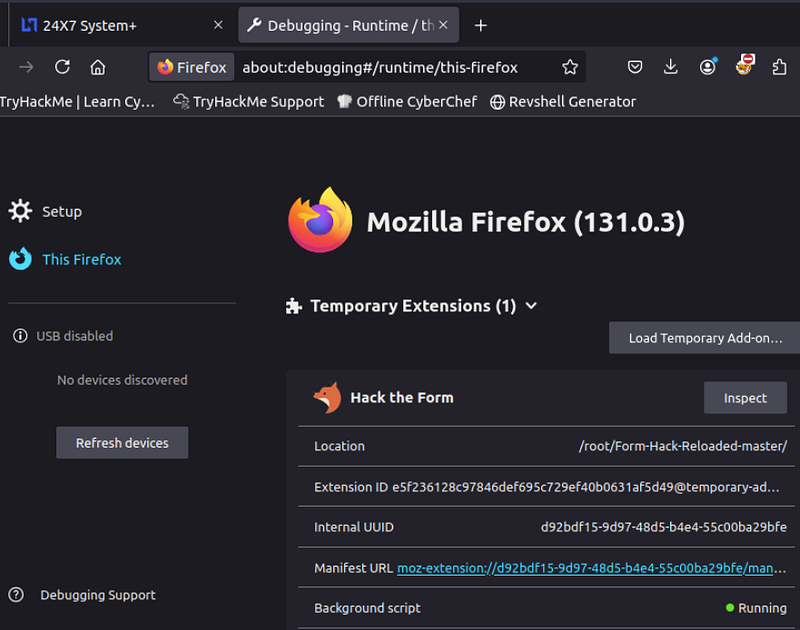This screenshot has height=630, width=800.
Task: Open the Pocket save icon
Action: click(x=635, y=67)
